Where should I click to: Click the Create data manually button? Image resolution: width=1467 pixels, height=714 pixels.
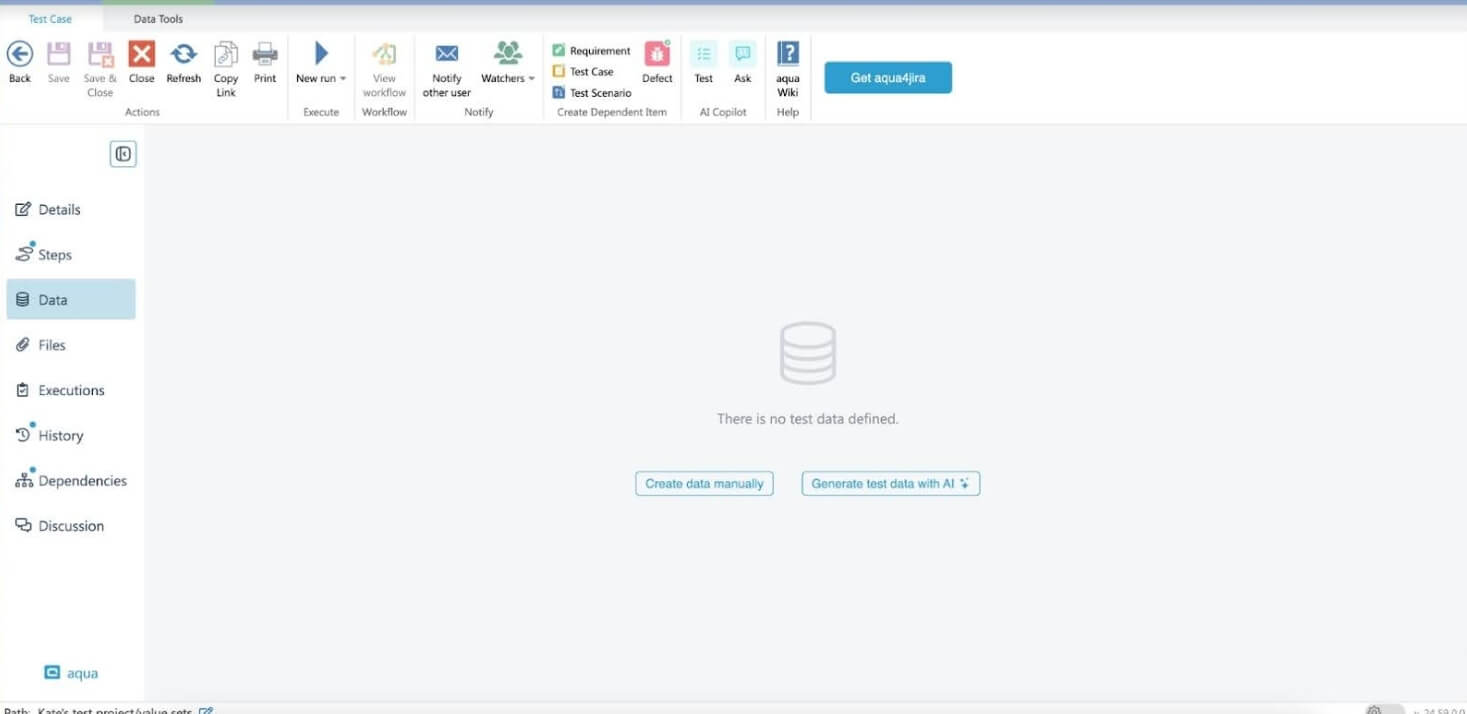704,483
